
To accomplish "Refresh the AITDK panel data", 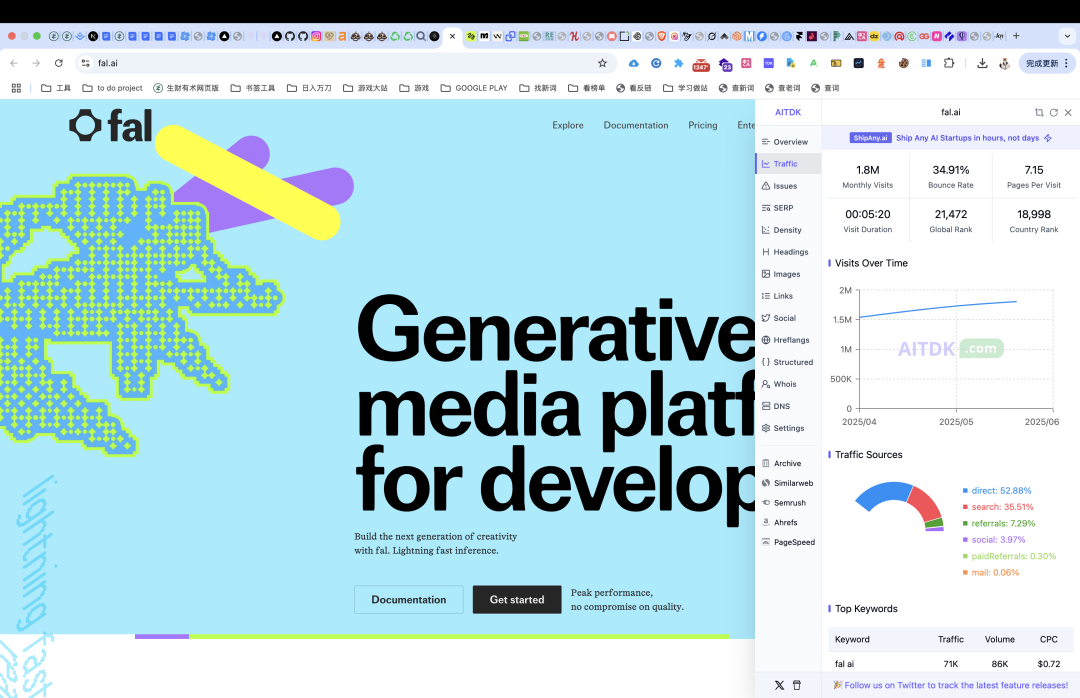I will 1054,112.
